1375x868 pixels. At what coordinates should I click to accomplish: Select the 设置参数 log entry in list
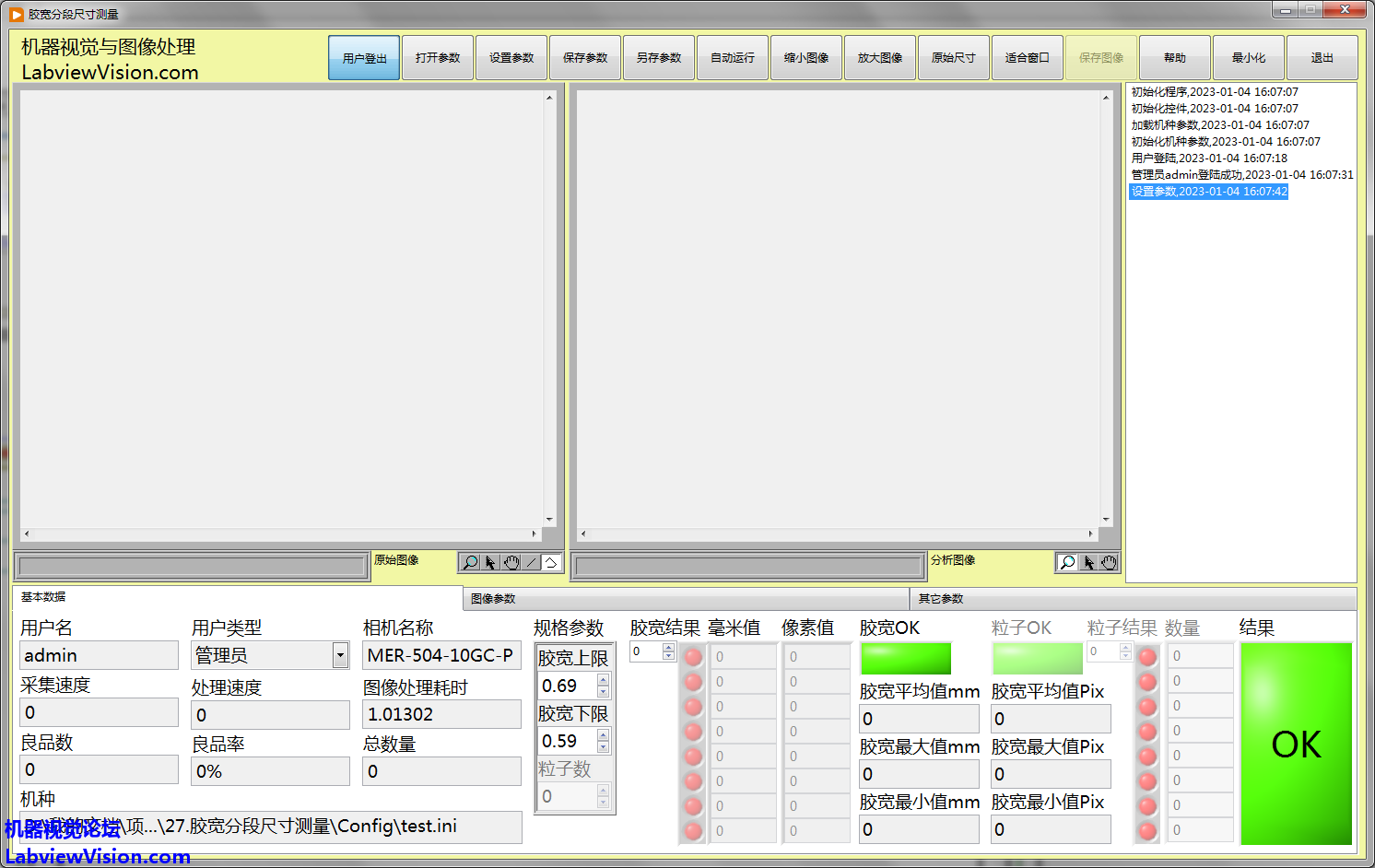point(1209,192)
